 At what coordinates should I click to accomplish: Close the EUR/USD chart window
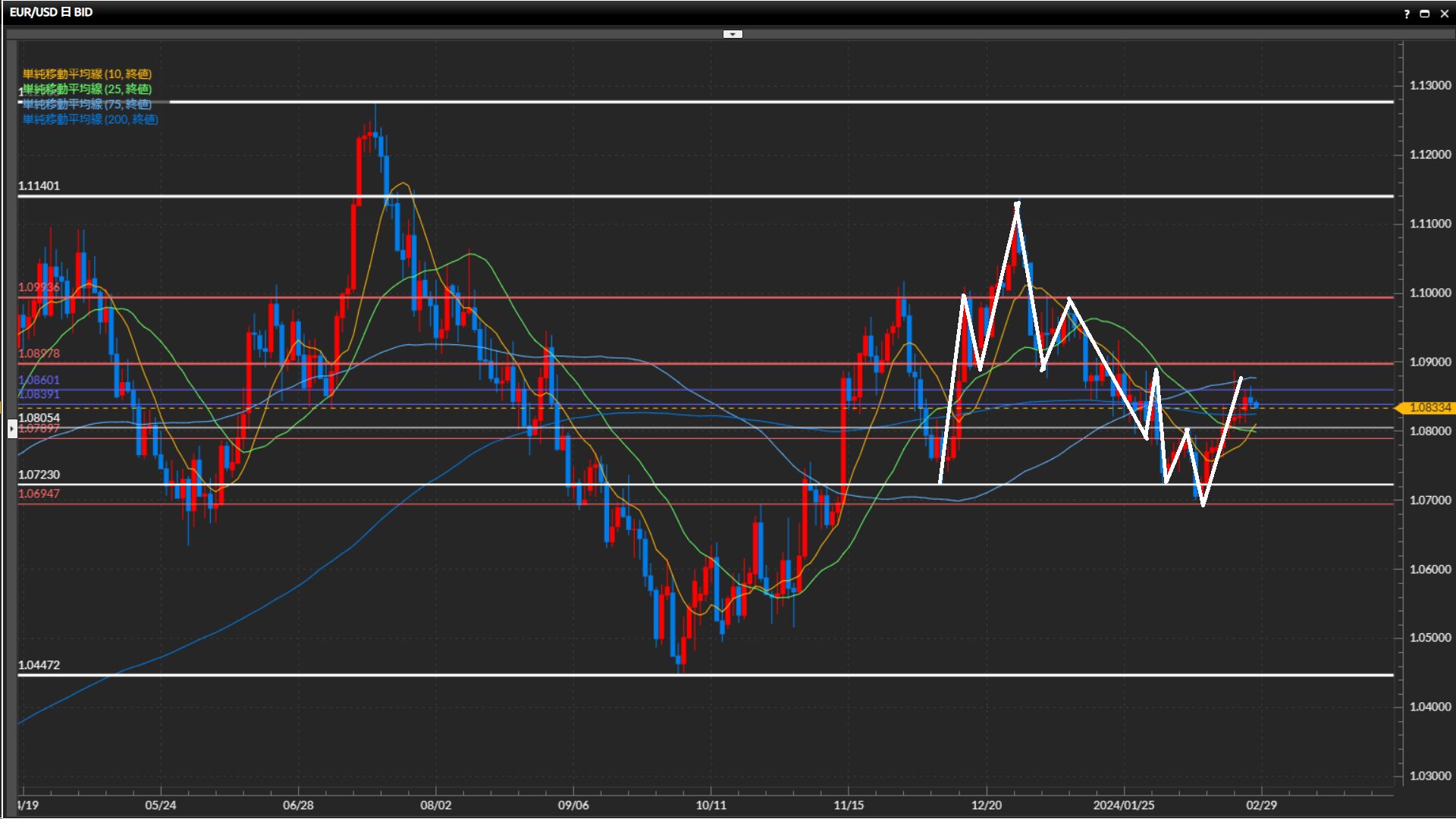(1444, 14)
